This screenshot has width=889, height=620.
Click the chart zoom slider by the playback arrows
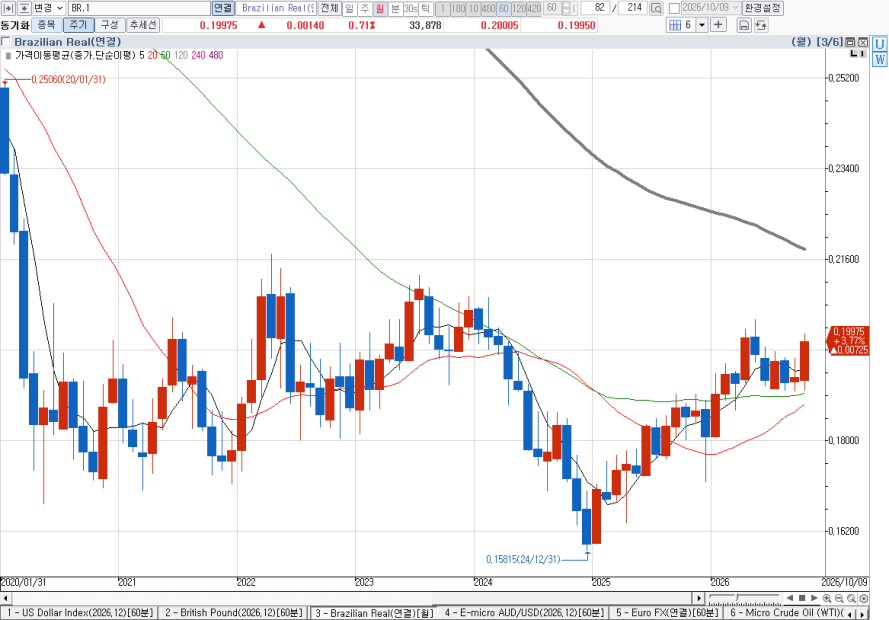point(744,598)
